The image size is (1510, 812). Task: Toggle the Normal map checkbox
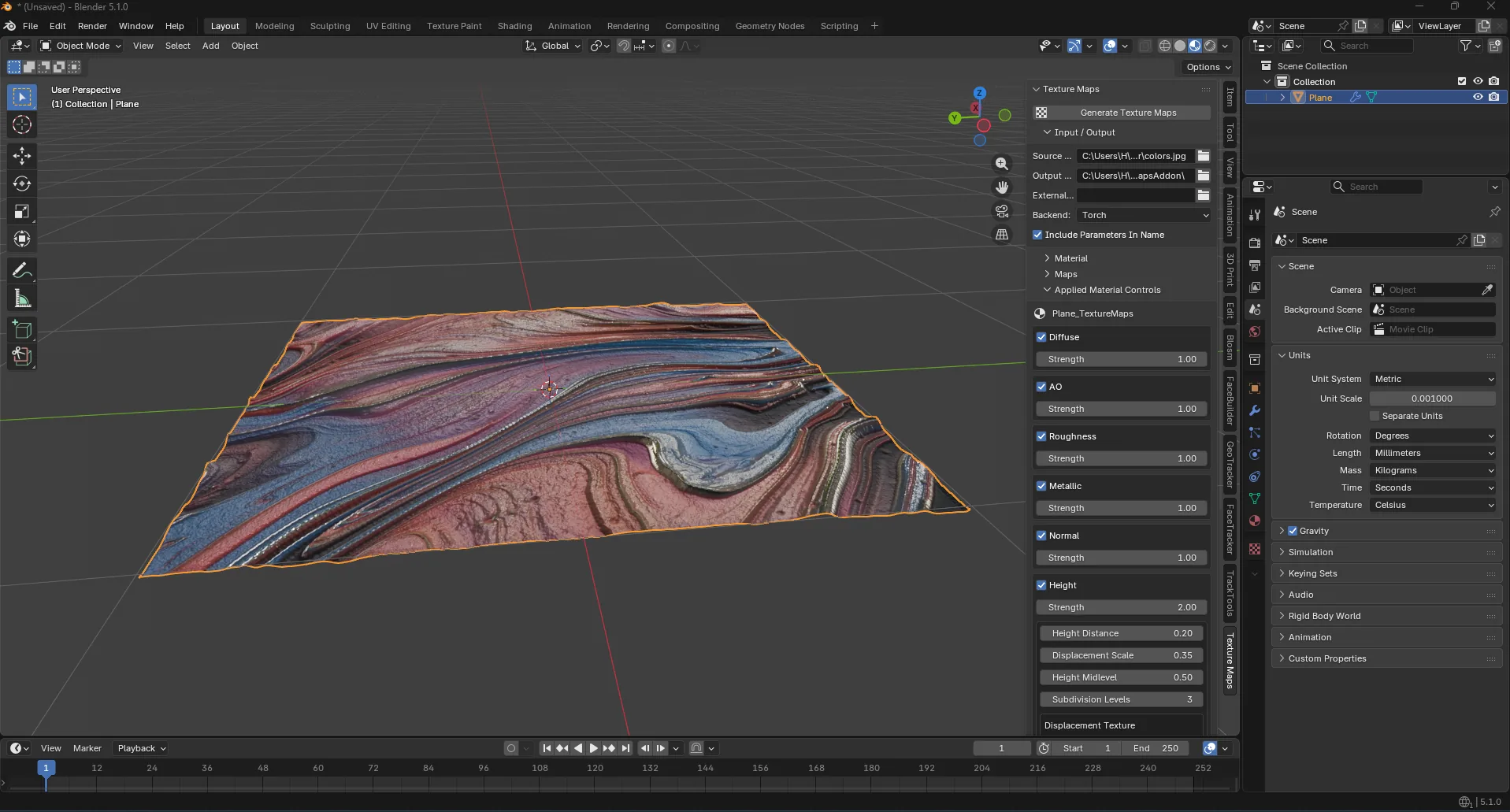click(1041, 536)
